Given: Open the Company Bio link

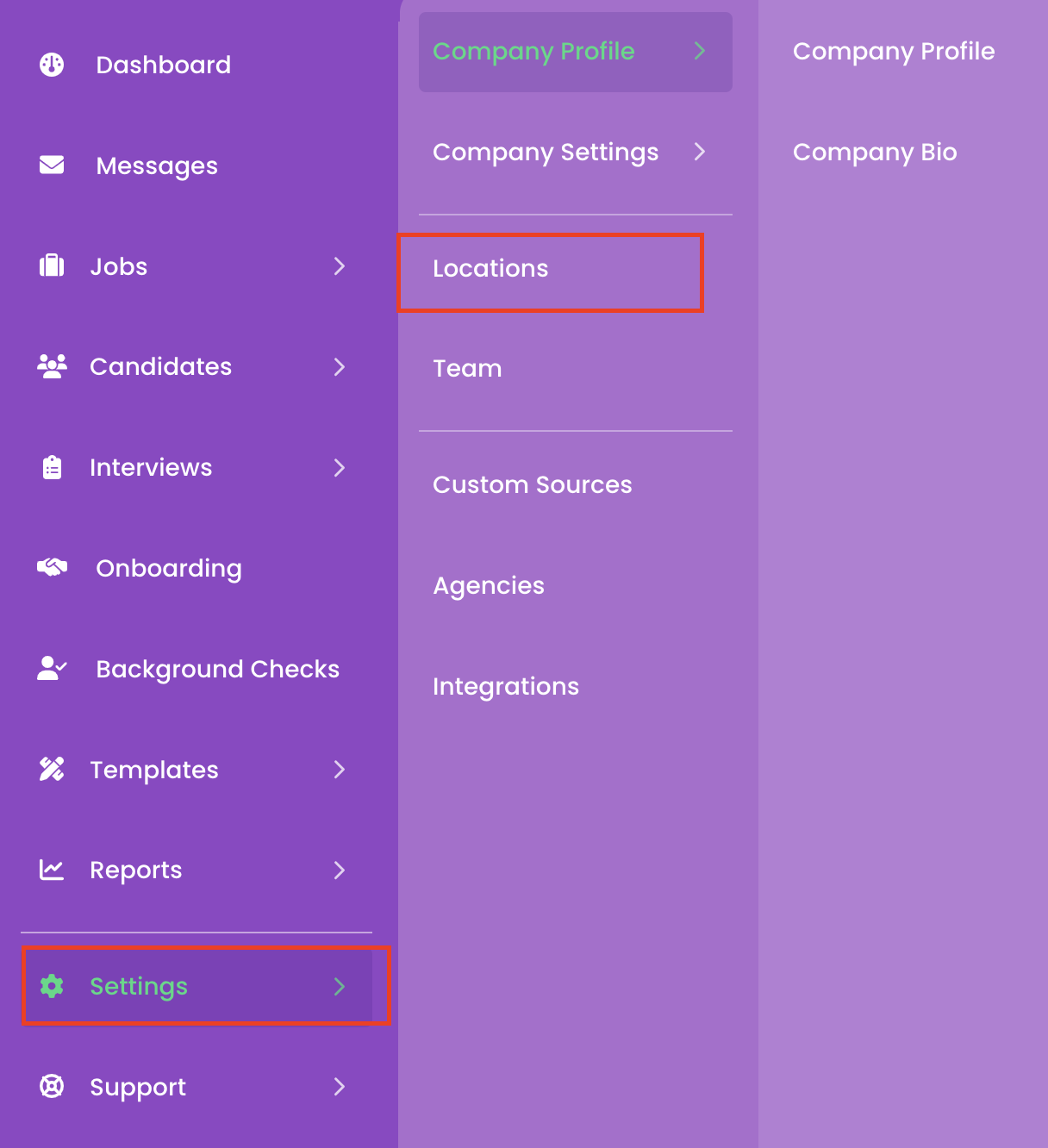Looking at the screenshot, I should click(875, 152).
